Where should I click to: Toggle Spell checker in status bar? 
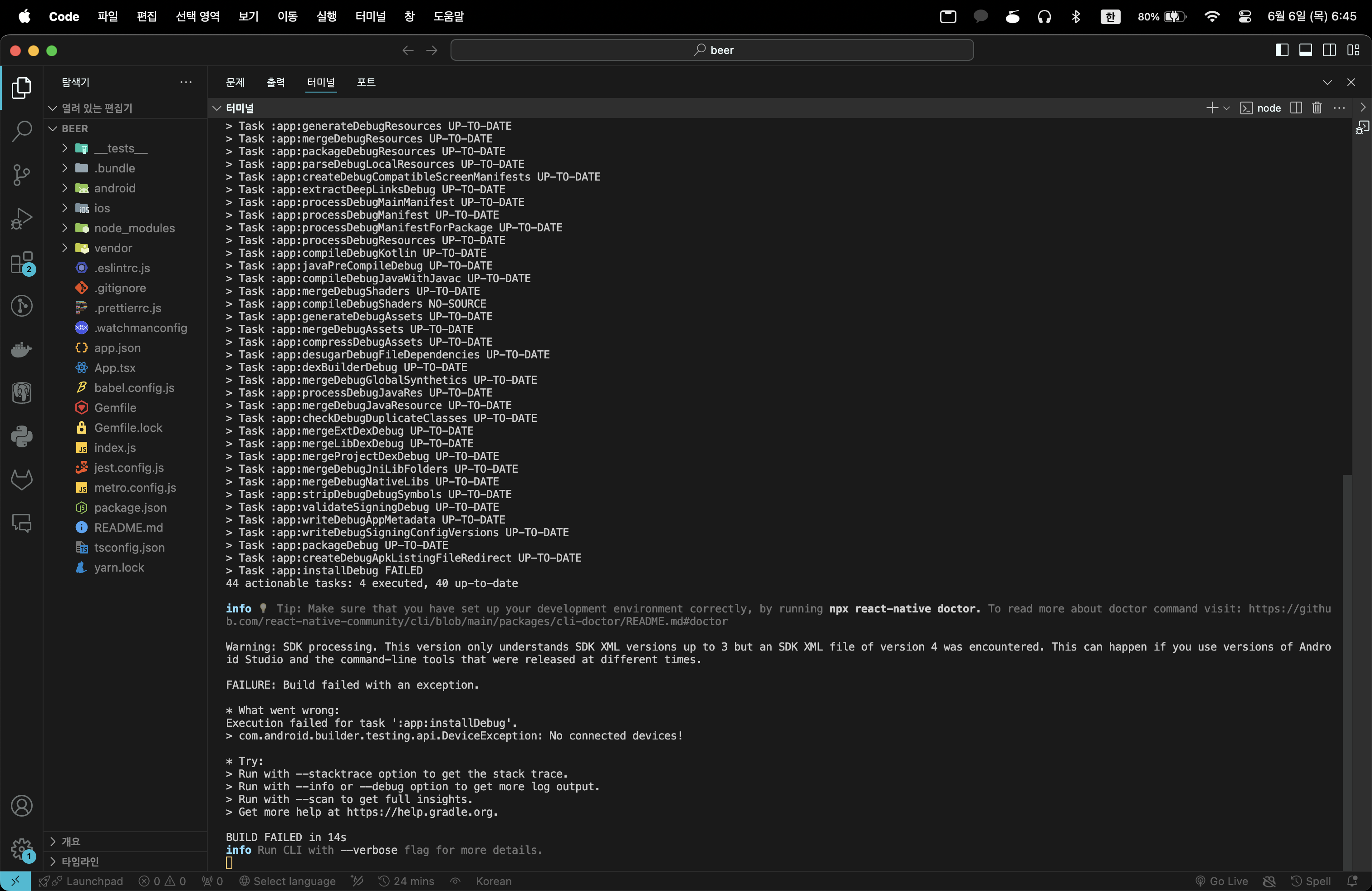coord(1311,881)
